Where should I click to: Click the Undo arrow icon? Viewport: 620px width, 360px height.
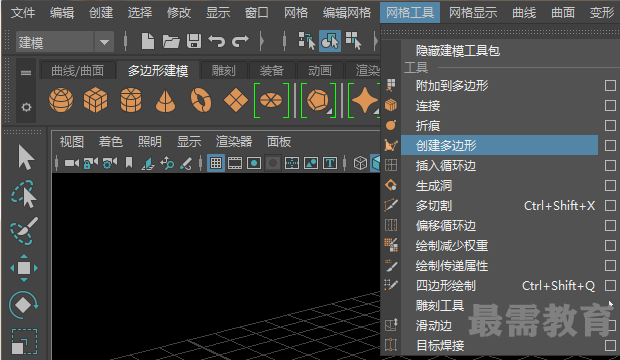[217, 41]
